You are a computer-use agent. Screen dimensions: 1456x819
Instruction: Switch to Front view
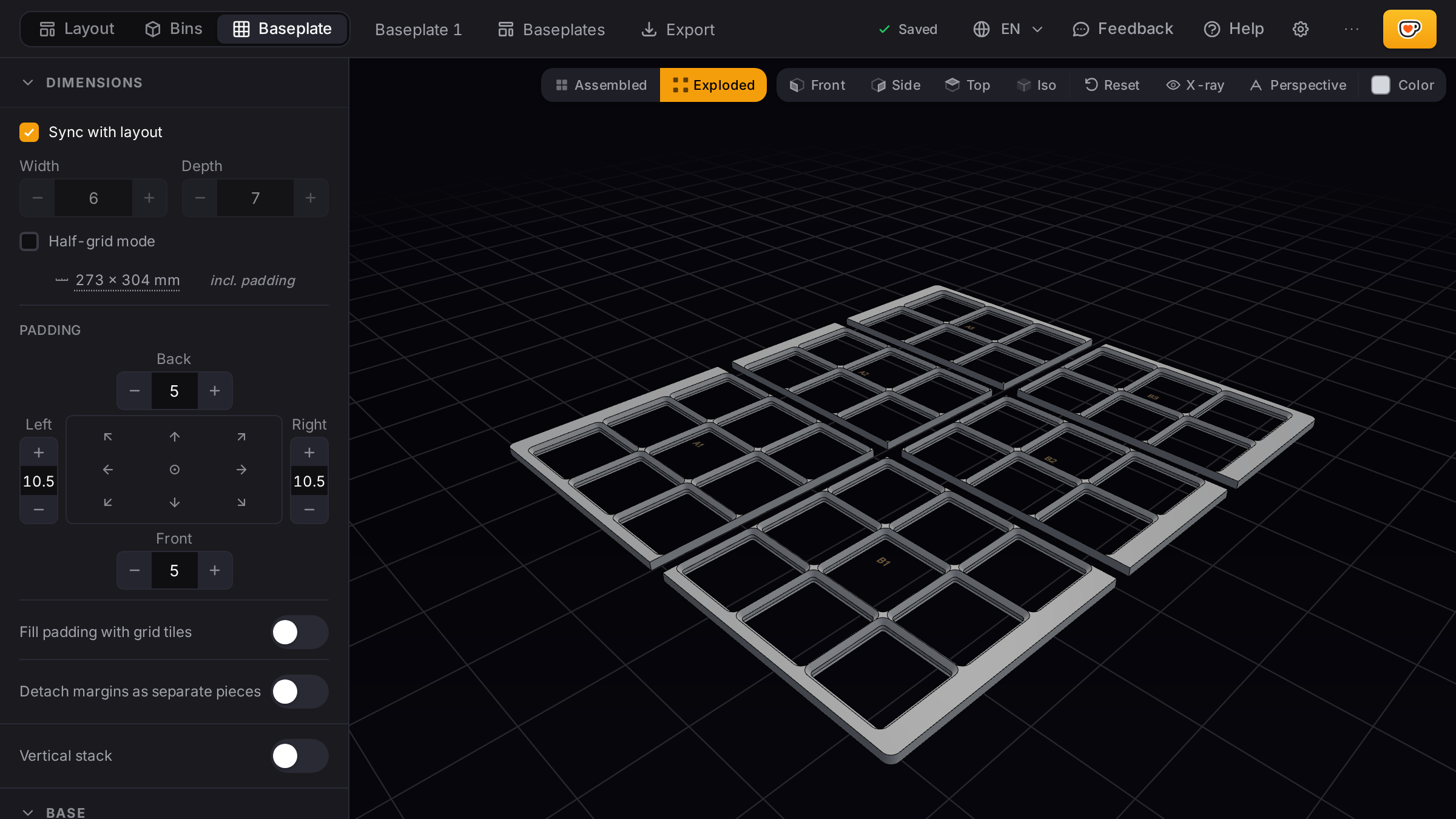pyautogui.click(x=817, y=85)
